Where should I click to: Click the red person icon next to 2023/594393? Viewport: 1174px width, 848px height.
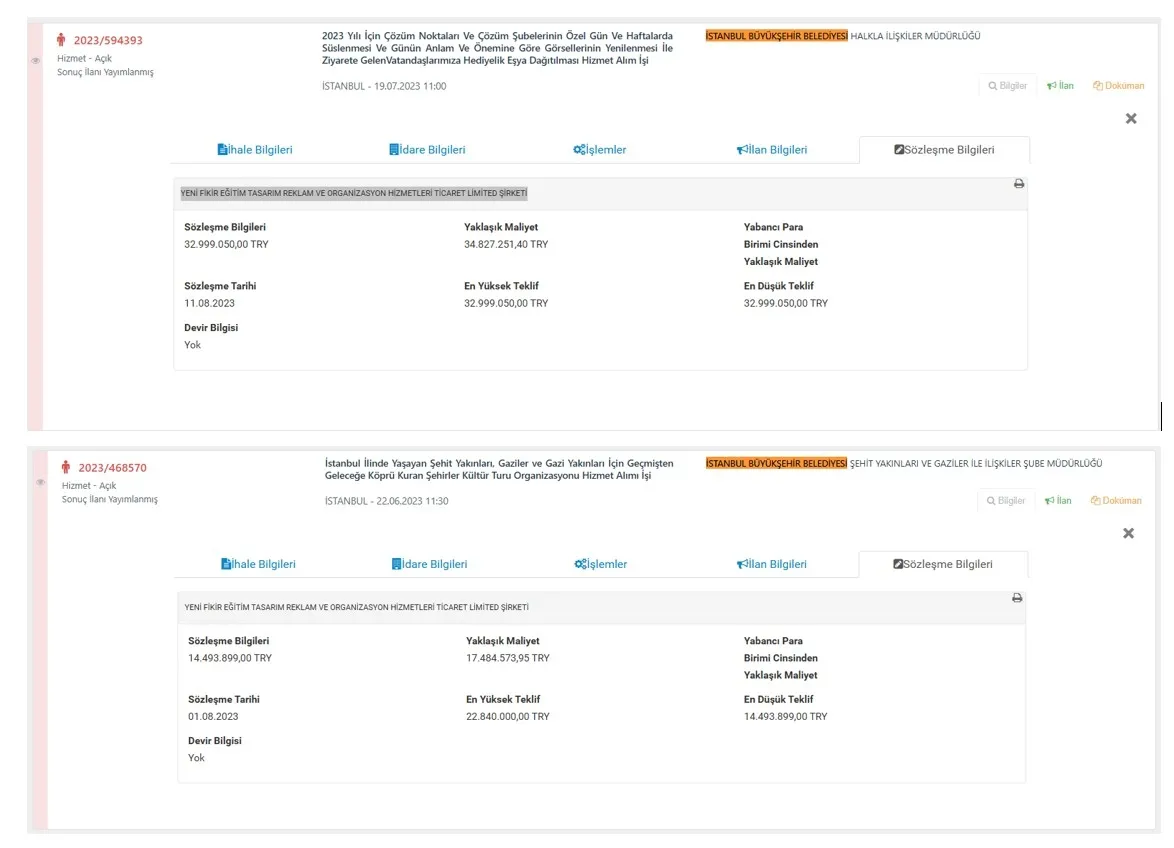(61, 40)
